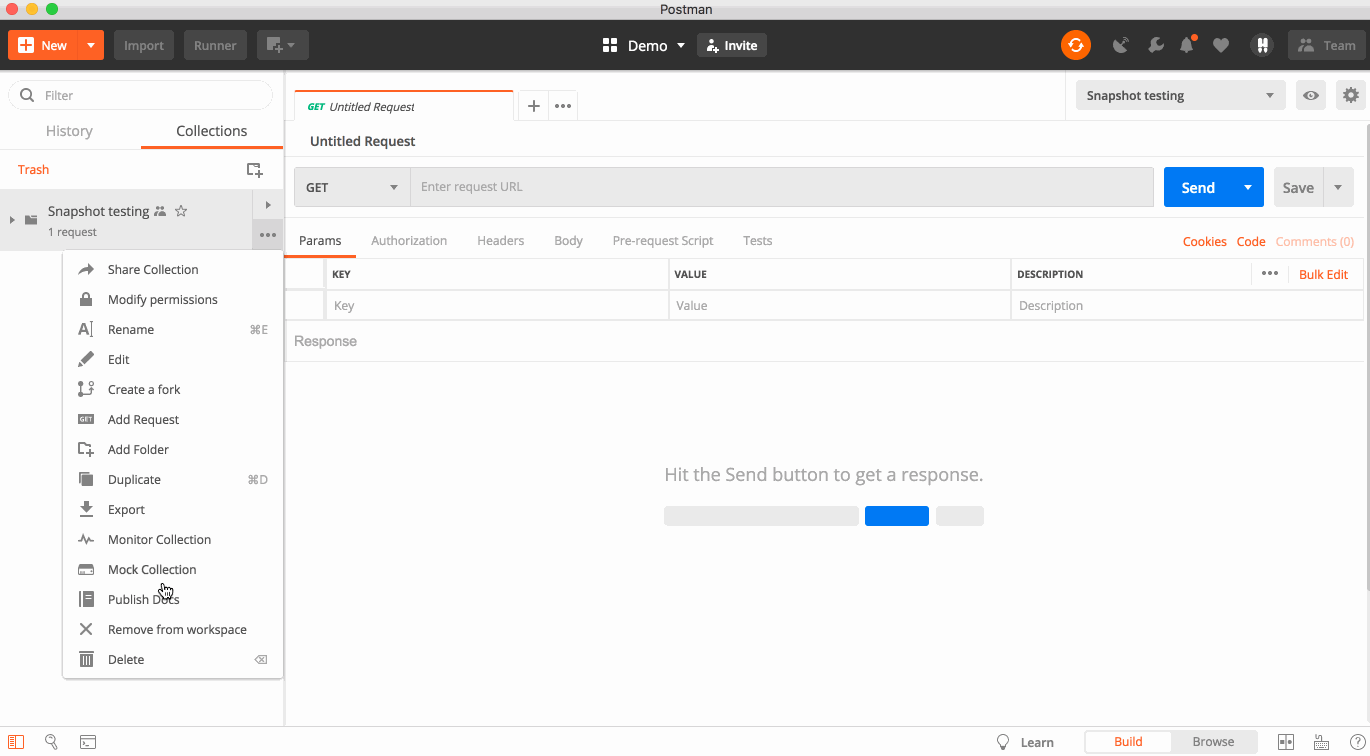Open the Tests tab
1370x756 pixels.
(x=757, y=241)
